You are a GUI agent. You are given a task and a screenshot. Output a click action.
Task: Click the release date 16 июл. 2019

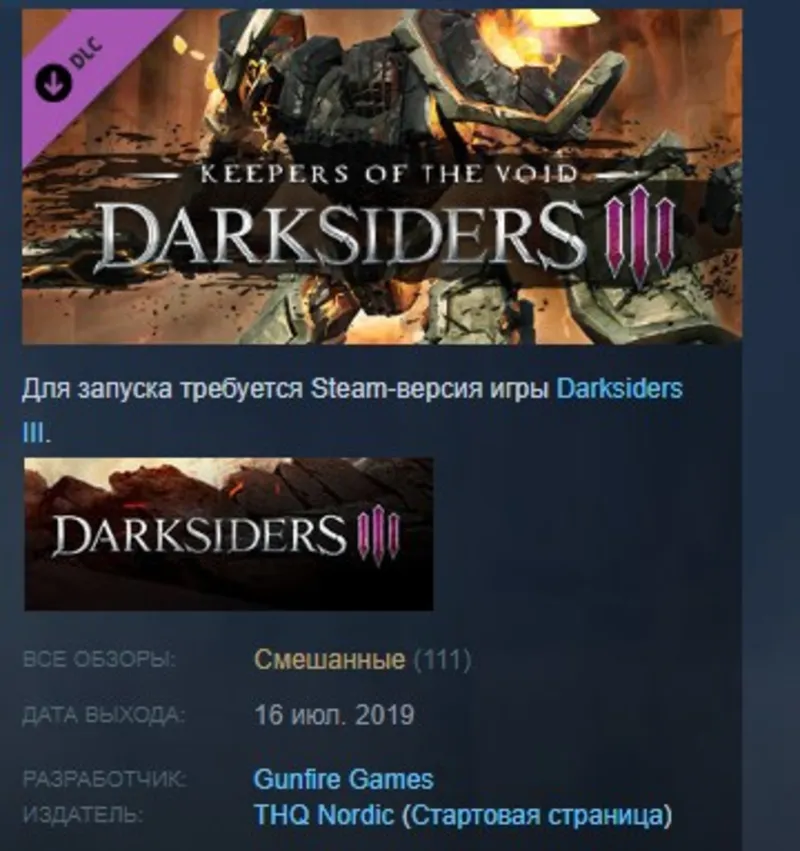(x=334, y=715)
